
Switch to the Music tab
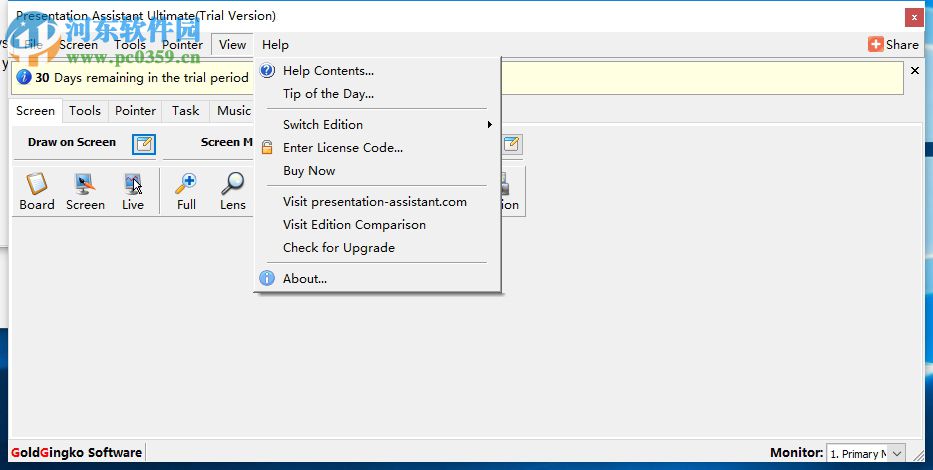pyautogui.click(x=234, y=111)
